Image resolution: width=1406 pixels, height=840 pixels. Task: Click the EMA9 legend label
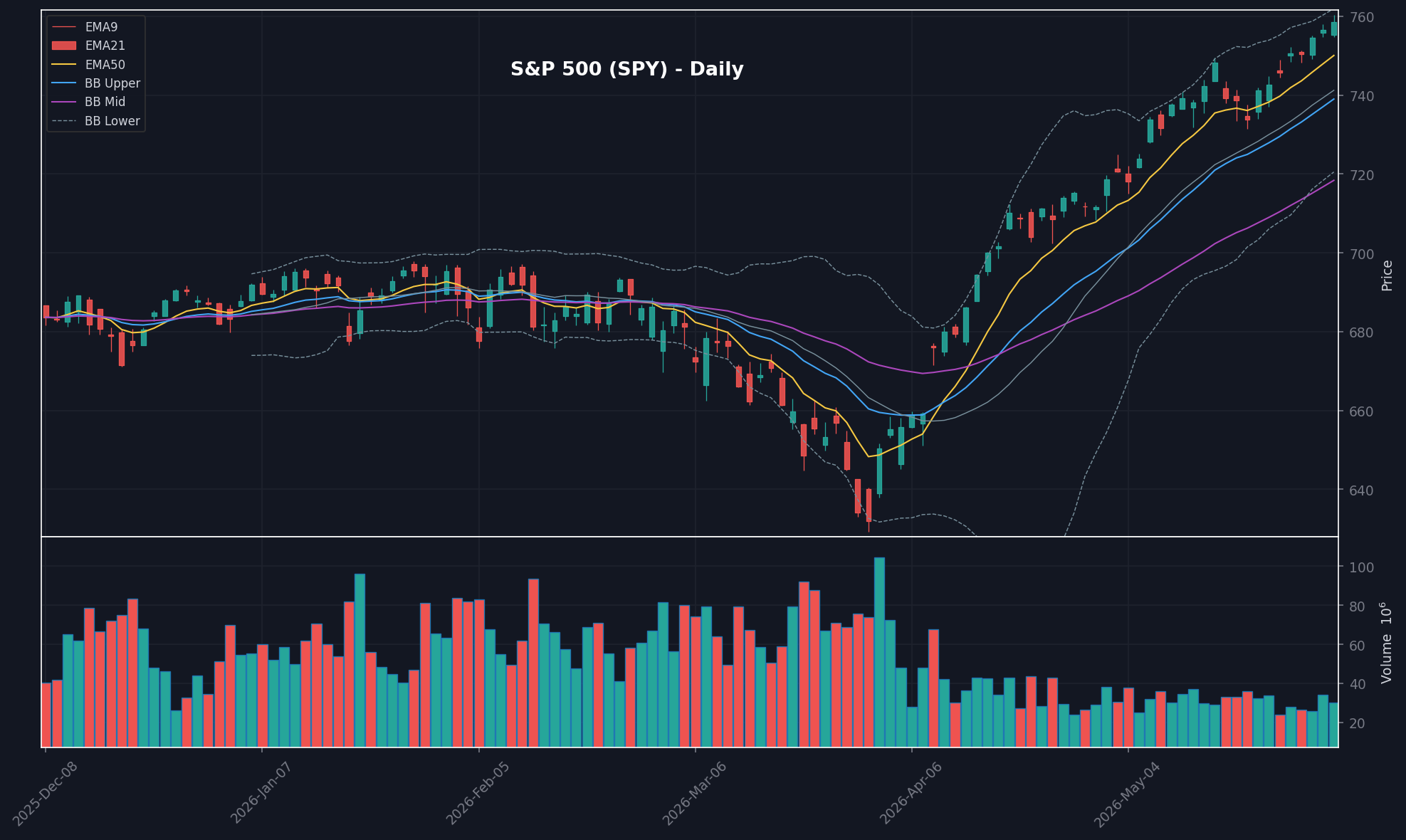click(101, 27)
